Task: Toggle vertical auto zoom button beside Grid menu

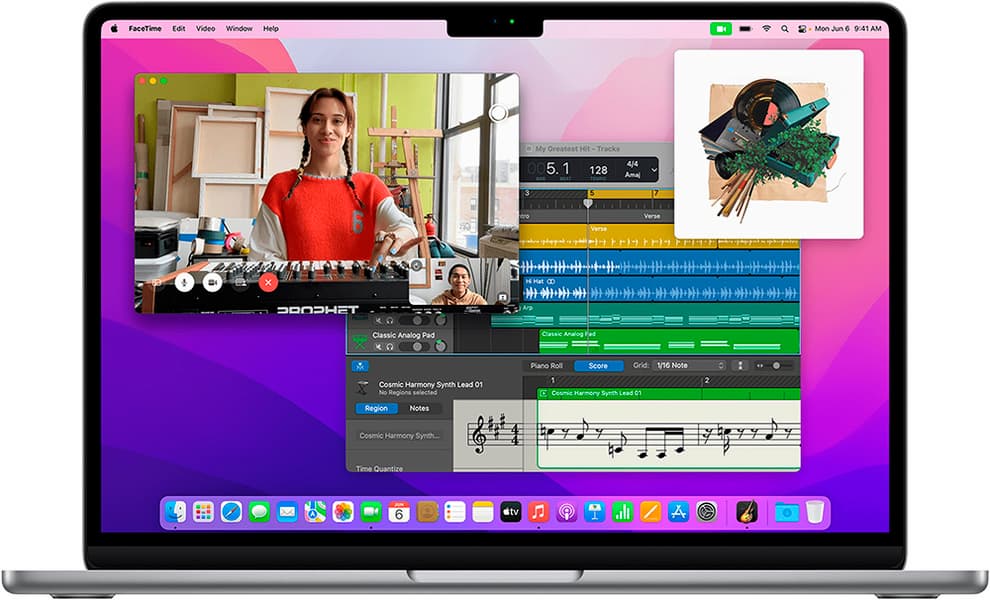Action: [740, 365]
